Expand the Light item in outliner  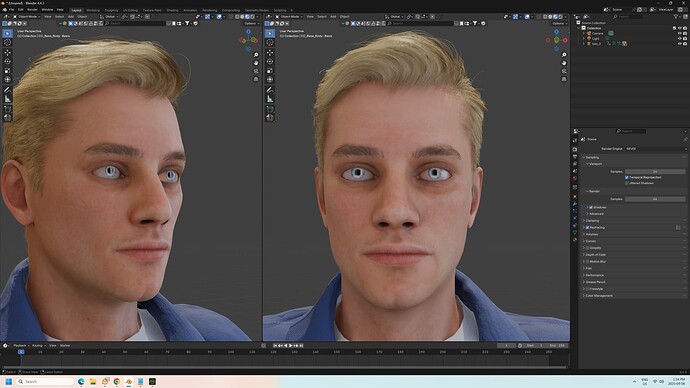click(x=584, y=39)
